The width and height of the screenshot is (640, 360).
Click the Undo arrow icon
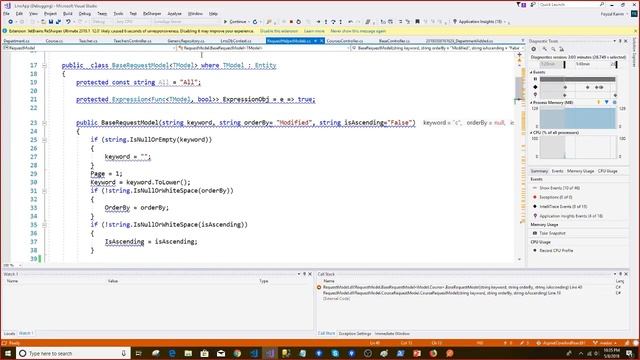pyautogui.click(x=68, y=22)
